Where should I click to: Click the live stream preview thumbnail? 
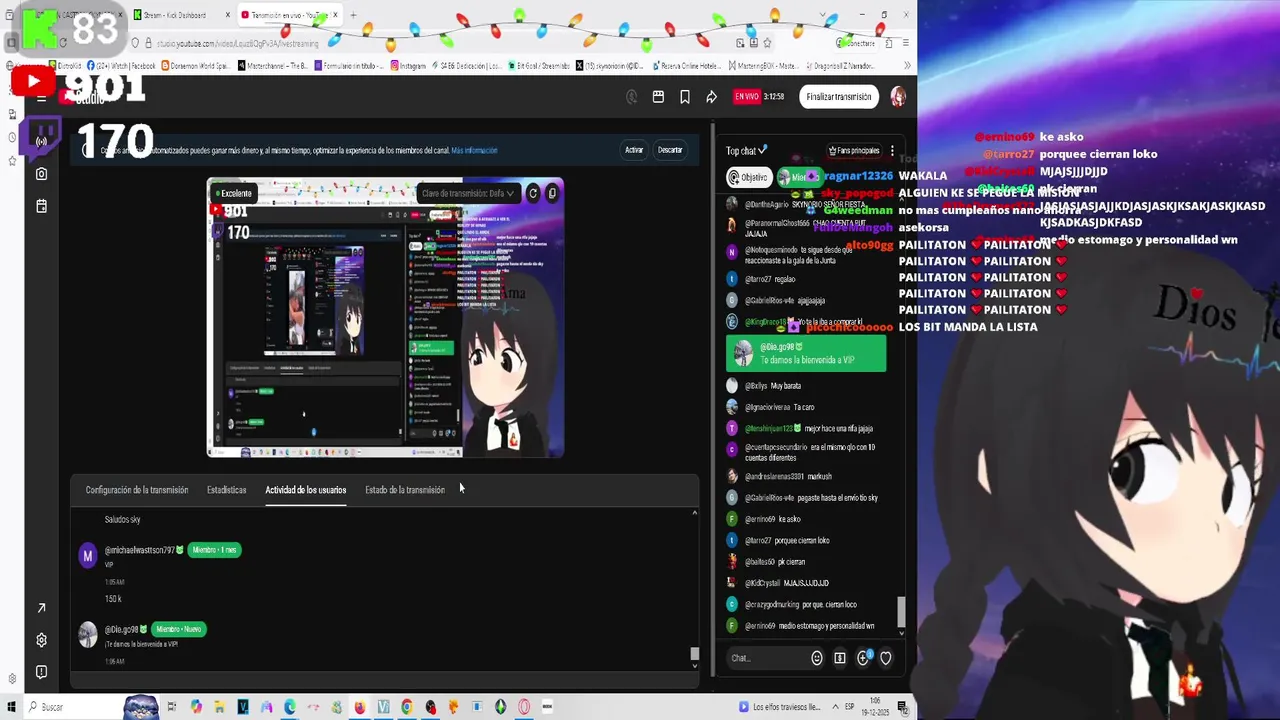point(385,317)
